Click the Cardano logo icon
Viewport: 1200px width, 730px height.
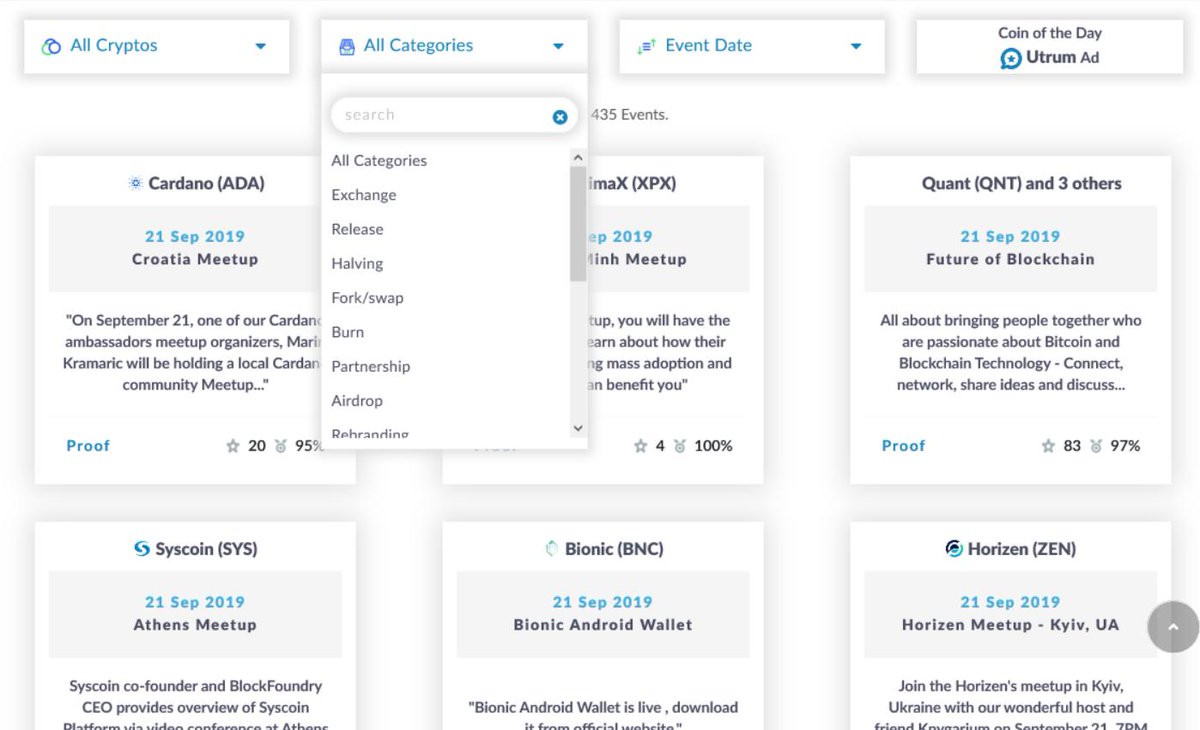click(135, 184)
